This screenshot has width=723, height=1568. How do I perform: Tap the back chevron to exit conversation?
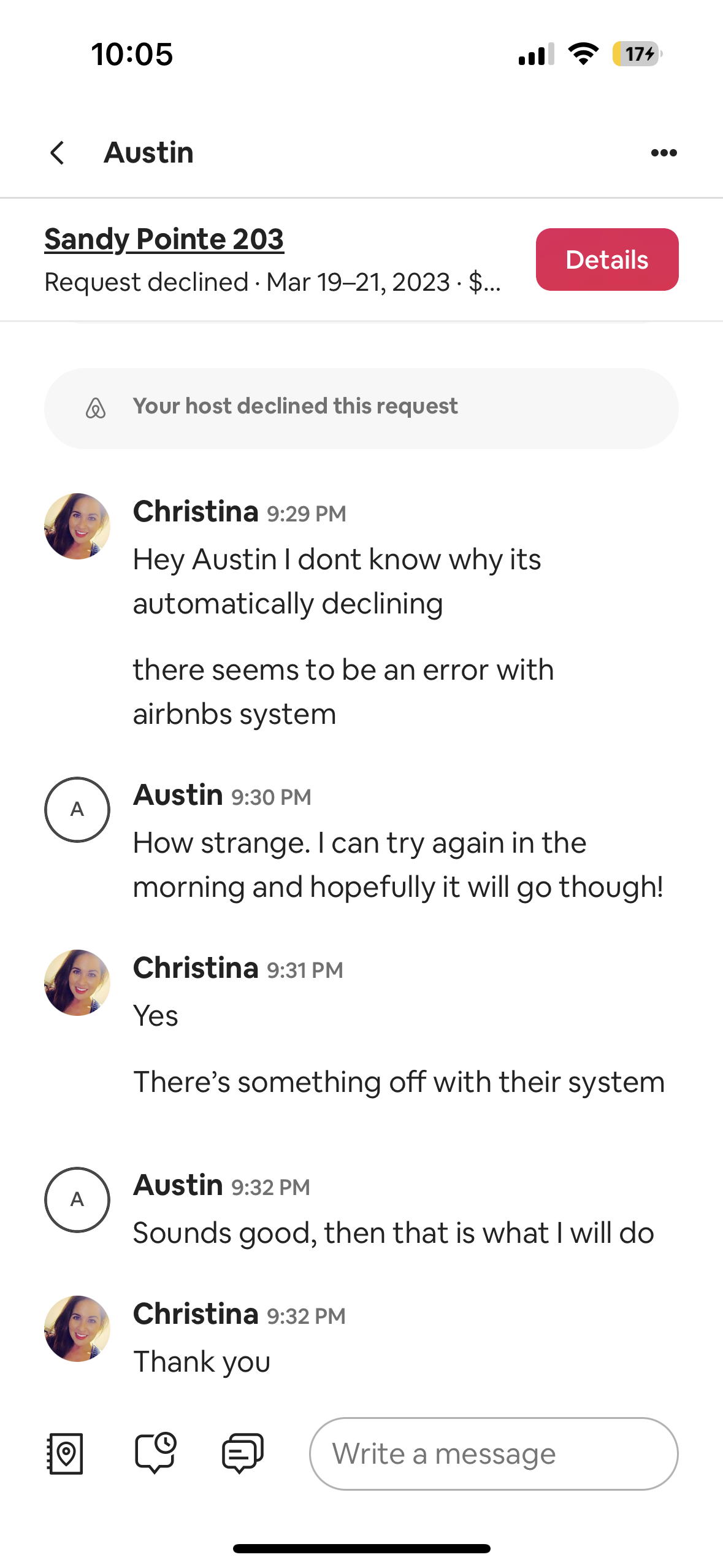57,152
